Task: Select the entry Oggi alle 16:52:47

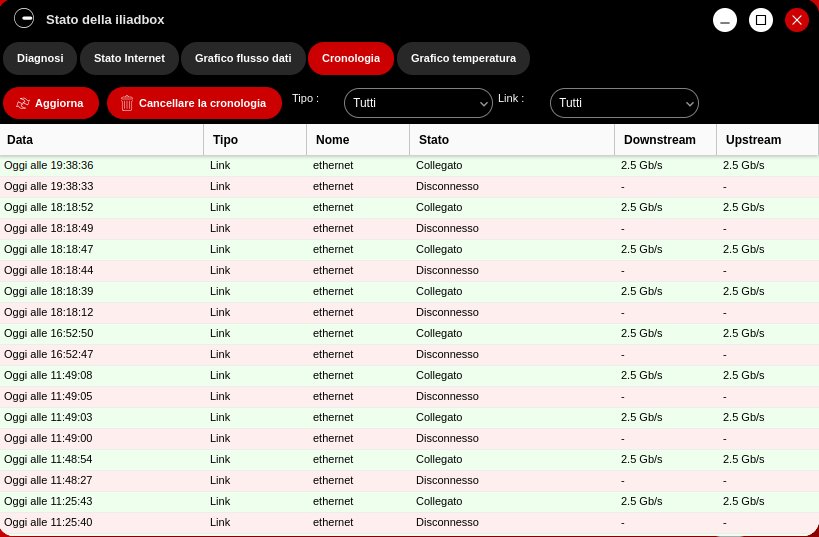Action: (x=410, y=354)
